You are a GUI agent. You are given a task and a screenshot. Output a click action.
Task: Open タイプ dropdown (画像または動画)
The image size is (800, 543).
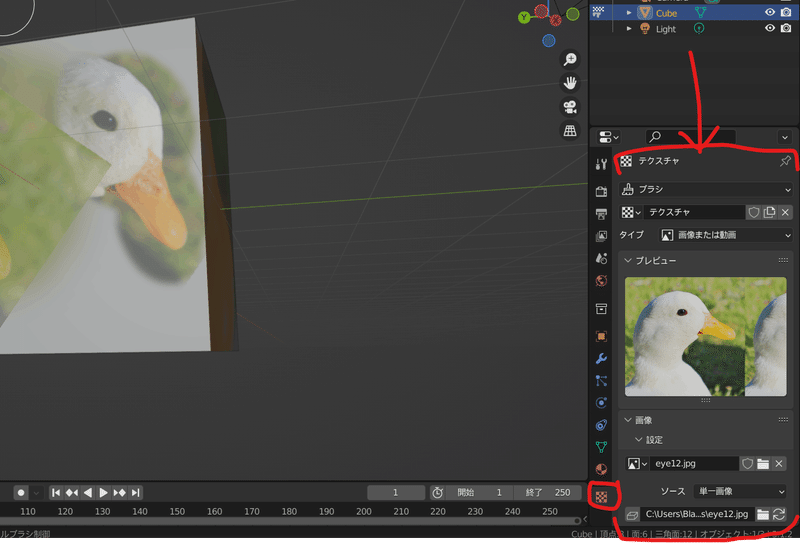(x=726, y=235)
